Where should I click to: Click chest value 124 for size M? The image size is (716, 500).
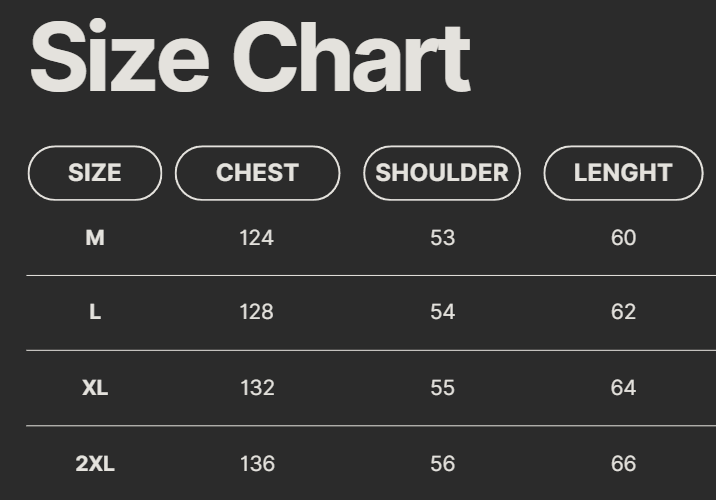(257, 238)
